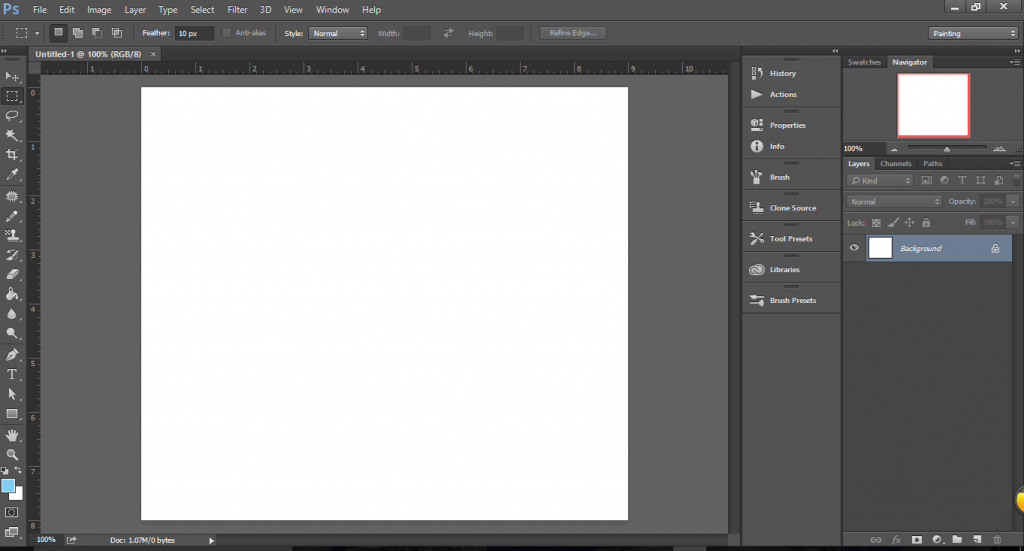Toggle the Anti-alias checkbox
Screen dimensions: 1024x551
(227, 33)
